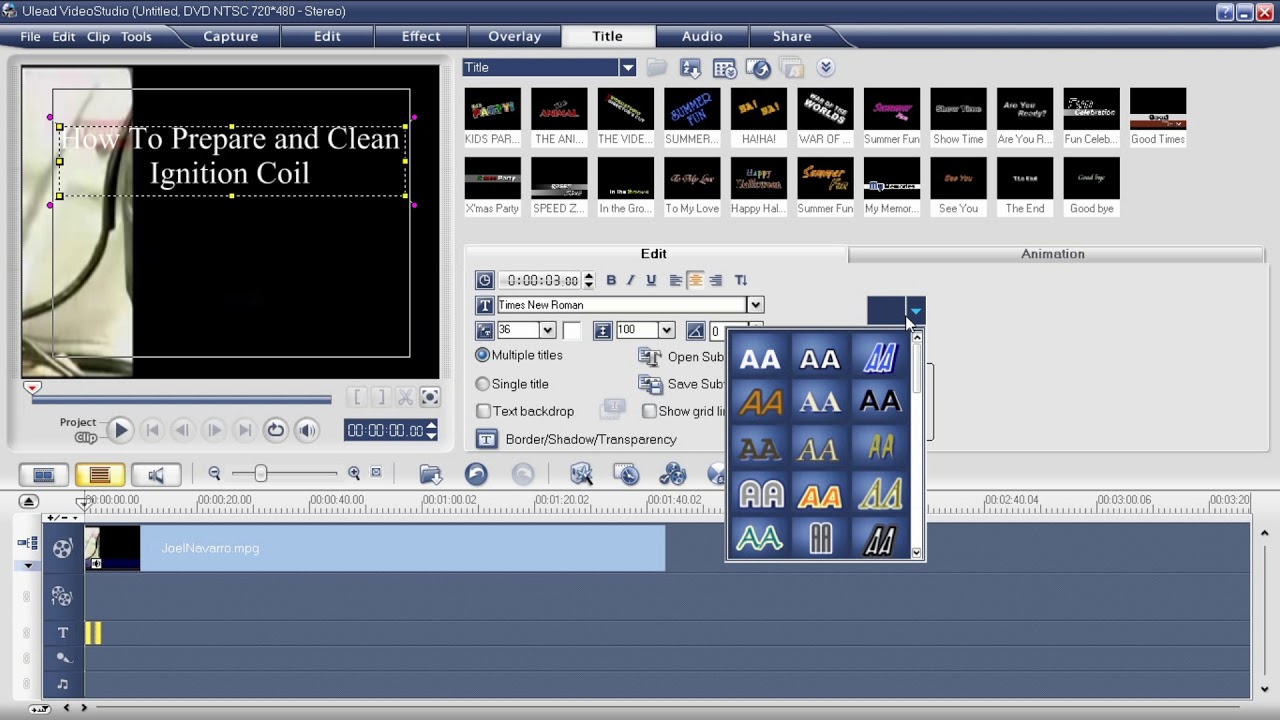Click the Border/Shadow/Transparency icon
Image resolution: width=1280 pixels, height=720 pixels.
(x=486, y=439)
